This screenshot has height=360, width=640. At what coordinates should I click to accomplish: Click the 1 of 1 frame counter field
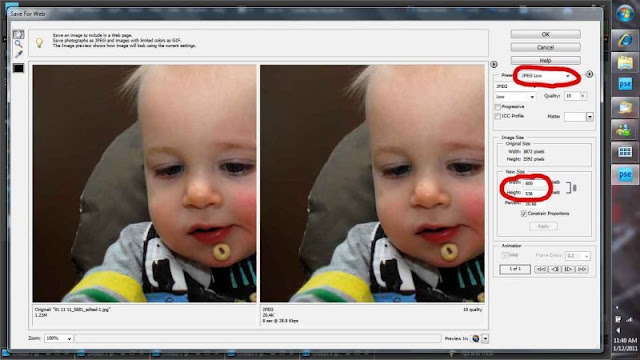tap(515, 269)
